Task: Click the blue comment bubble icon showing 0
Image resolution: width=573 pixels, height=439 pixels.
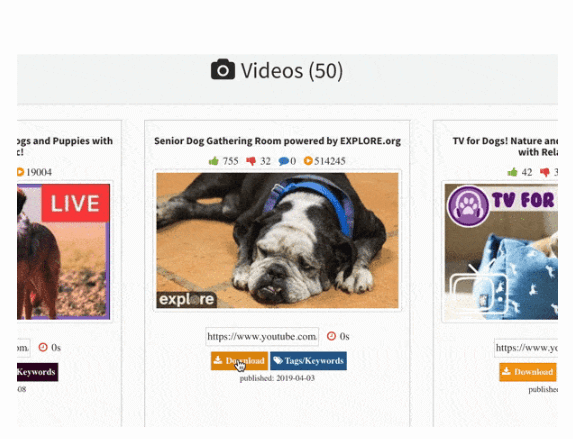Action: pyautogui.click(x=284, y=161)
